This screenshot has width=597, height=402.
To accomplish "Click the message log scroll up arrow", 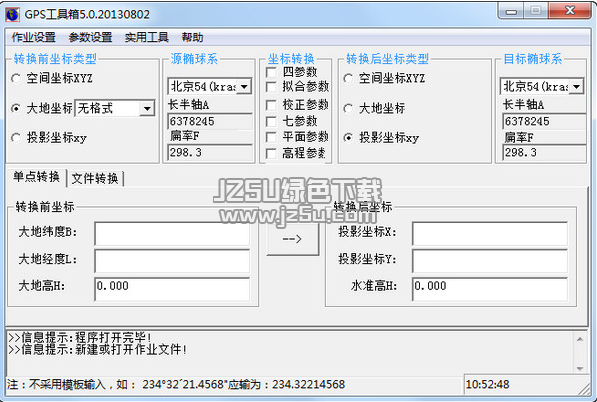I will point(580,339).
